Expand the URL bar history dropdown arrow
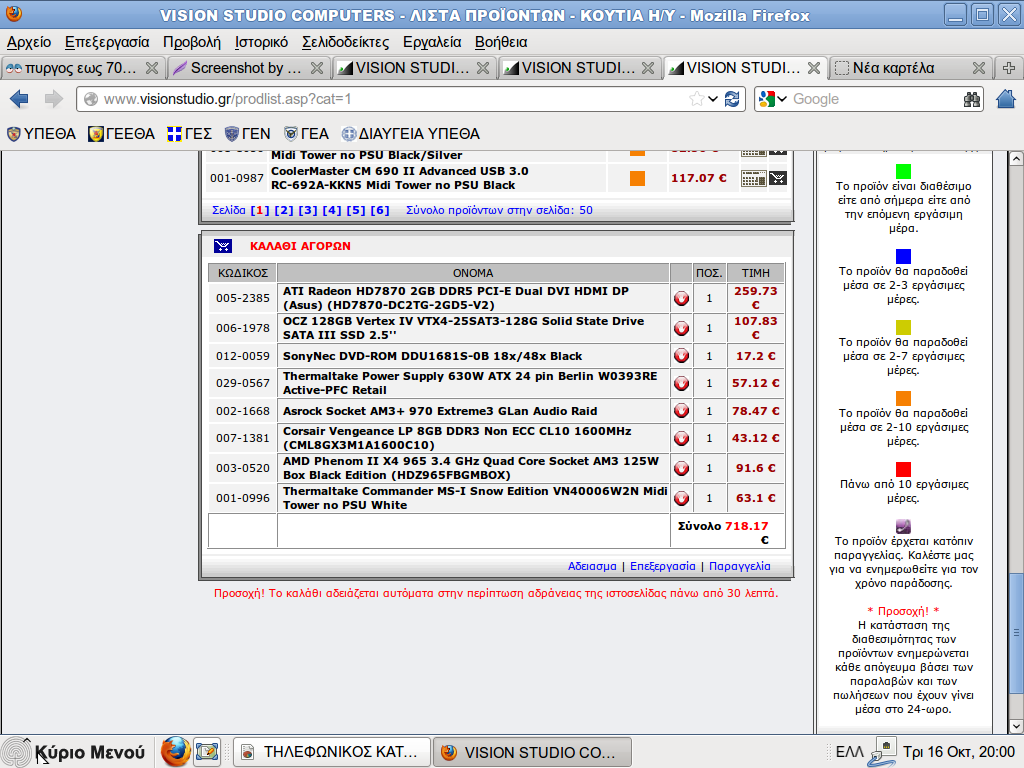 click(x=713, y=99)
